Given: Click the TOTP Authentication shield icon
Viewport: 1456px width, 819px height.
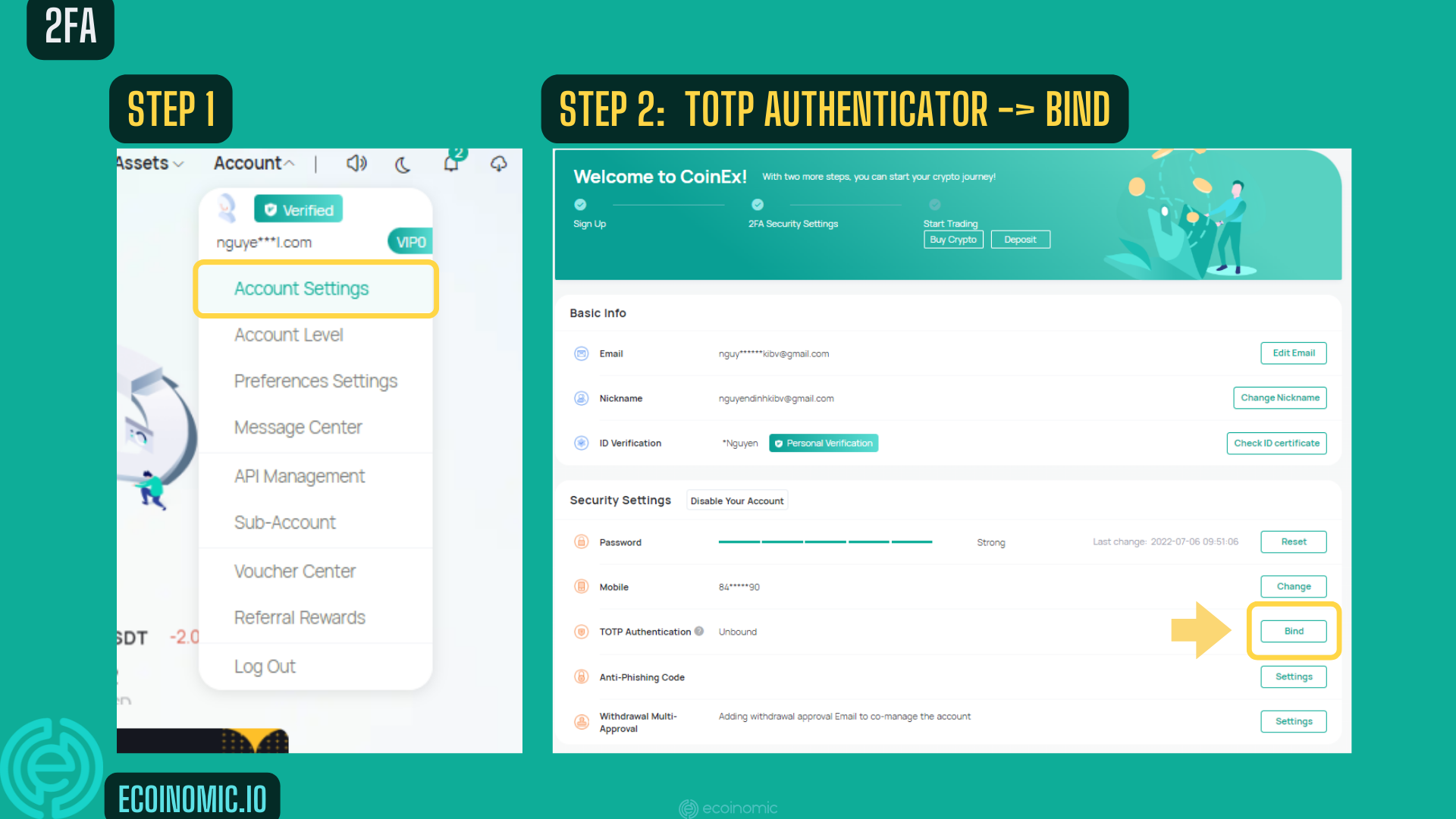Looking at the screenshot, I should click(582, 632).
